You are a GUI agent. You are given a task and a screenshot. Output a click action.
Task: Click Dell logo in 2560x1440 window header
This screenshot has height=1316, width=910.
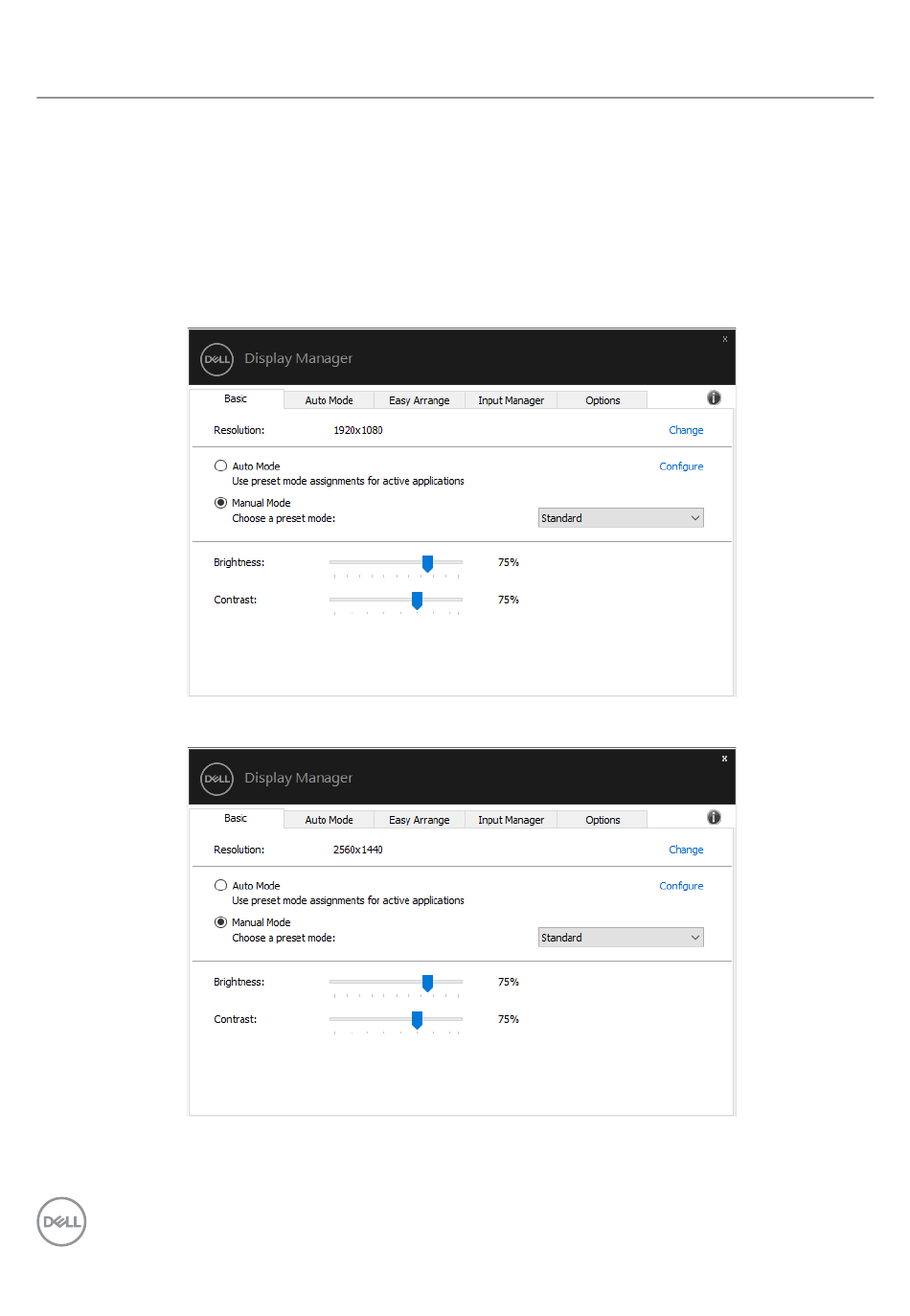pos(217,779)
